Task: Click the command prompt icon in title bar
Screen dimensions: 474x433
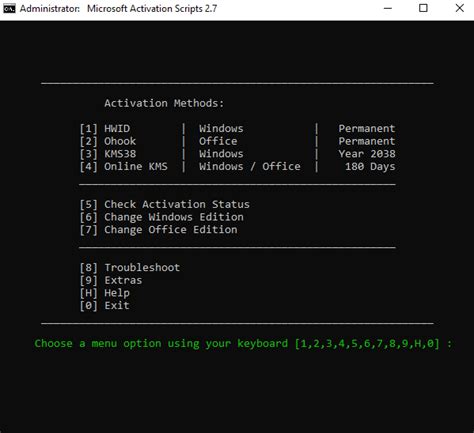Action: pos(9,8)
